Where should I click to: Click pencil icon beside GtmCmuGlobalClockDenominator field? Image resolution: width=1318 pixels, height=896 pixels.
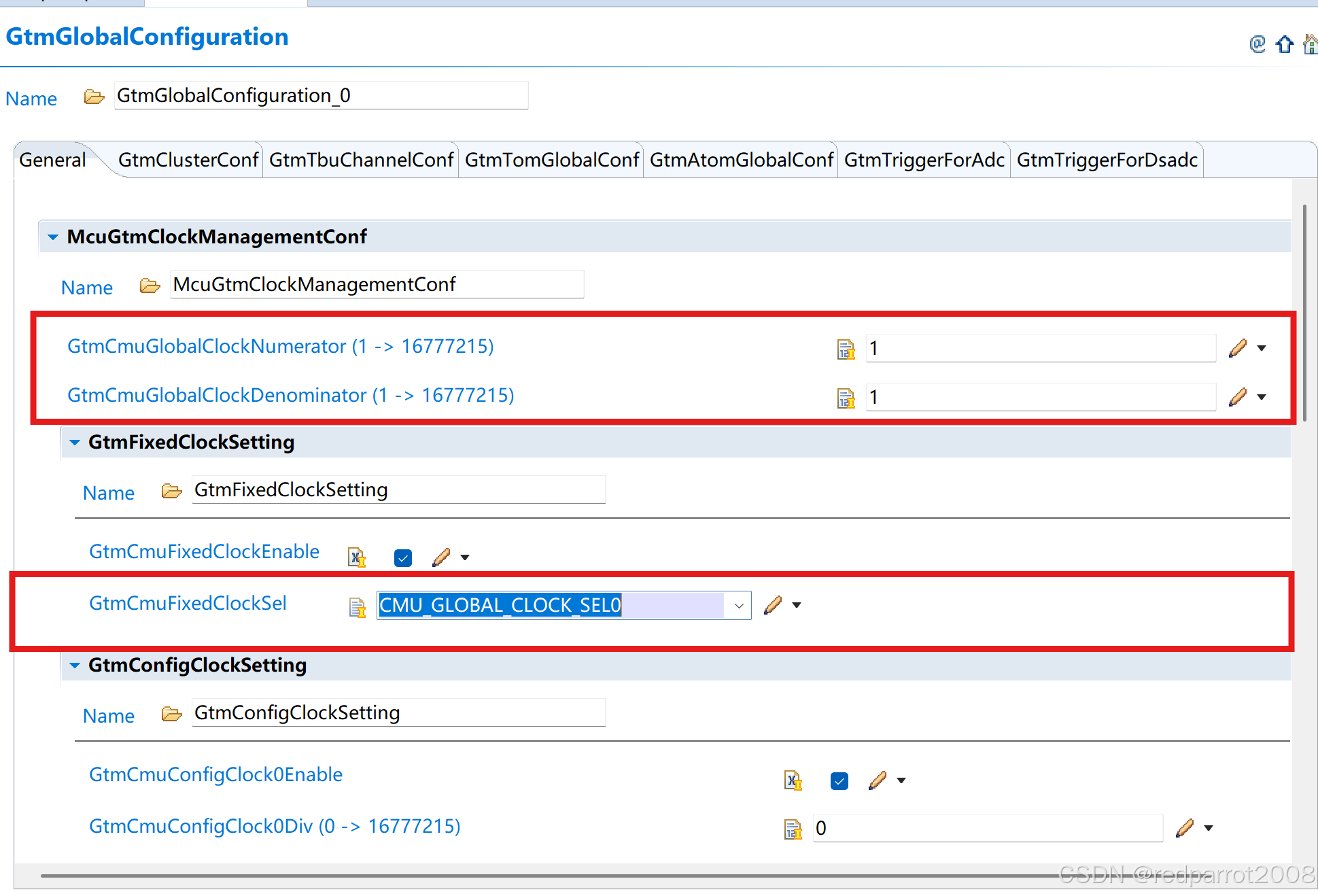pos(1238,397)
